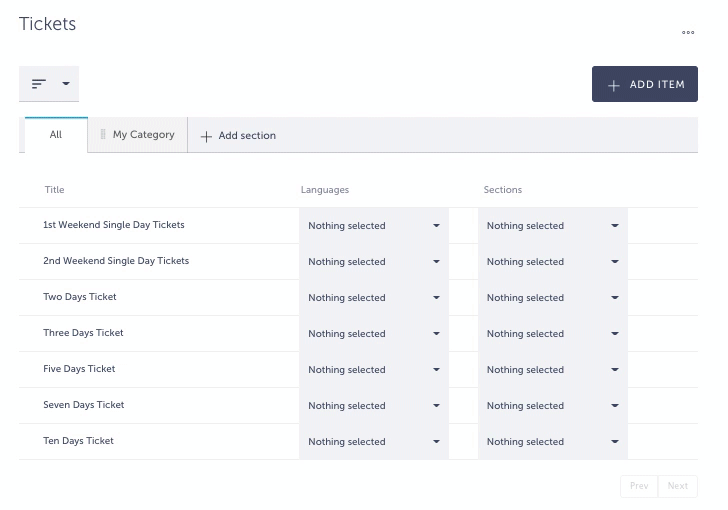
Task: Open the sort filter dropdown
Action: point(49,84)
